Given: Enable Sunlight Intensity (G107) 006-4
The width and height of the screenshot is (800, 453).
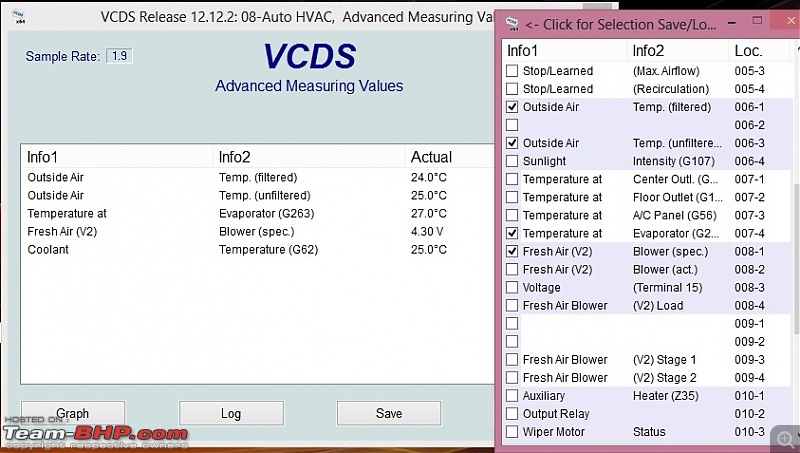Looking at the screenshot, I should tap(512, 161).
